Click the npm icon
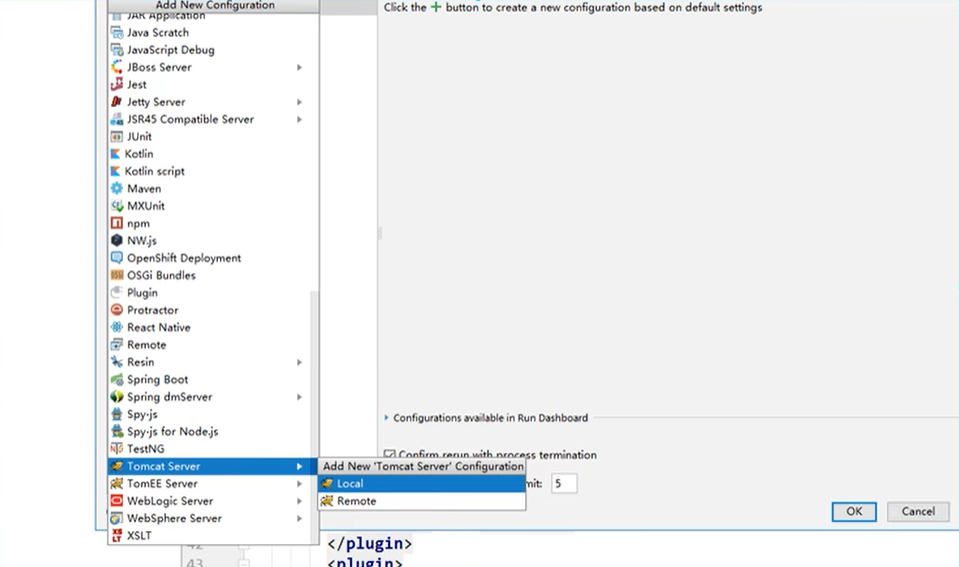The image size is (959, 567). (x=117, y=223)
